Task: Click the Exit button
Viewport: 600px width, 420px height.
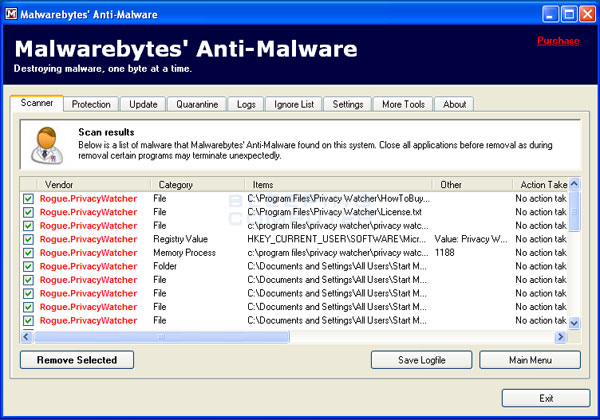Action: tap(546, 398)
